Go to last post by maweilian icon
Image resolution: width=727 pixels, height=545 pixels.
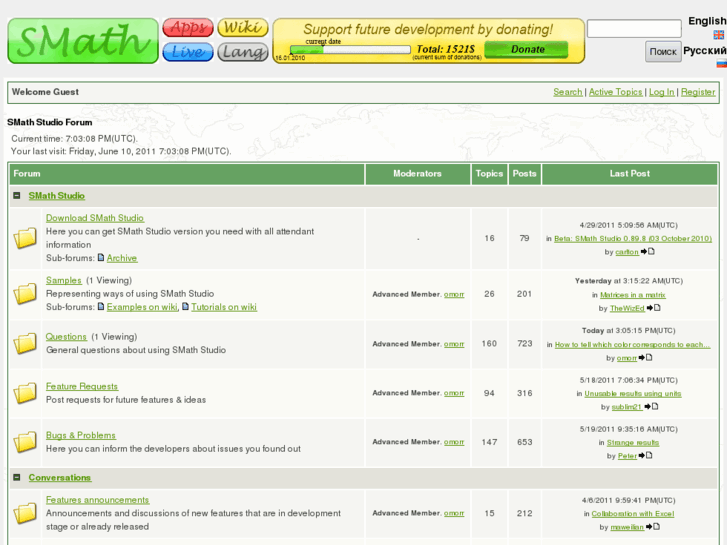(653, 526)
